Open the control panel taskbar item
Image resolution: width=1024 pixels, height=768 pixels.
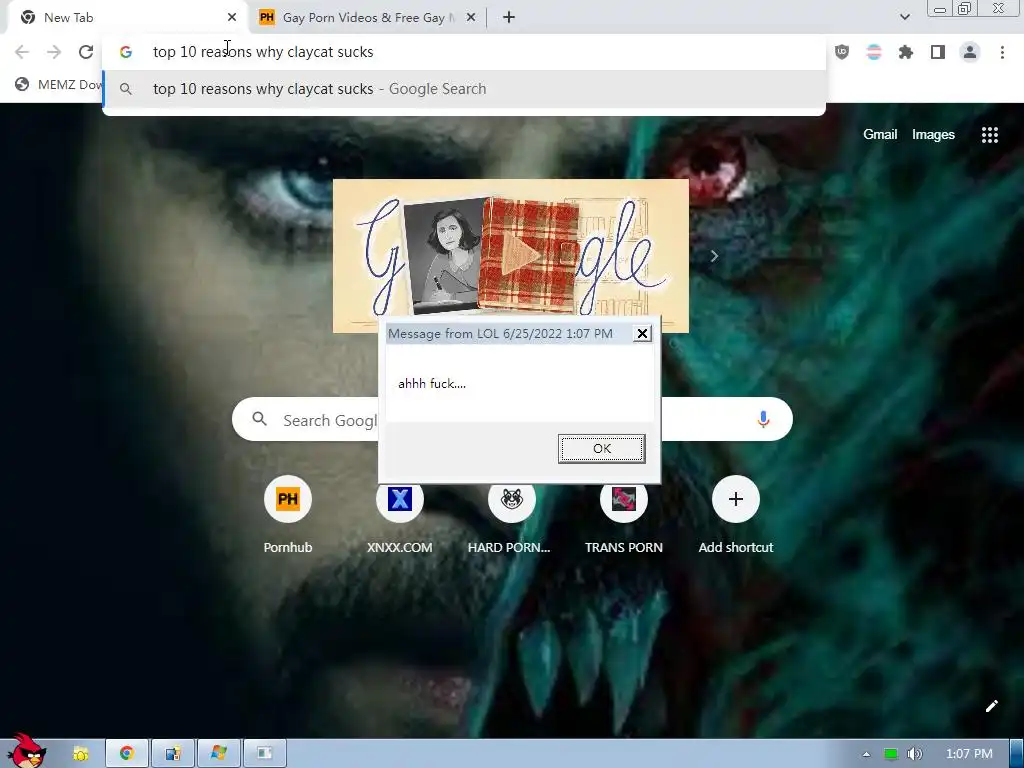[173, 754]
